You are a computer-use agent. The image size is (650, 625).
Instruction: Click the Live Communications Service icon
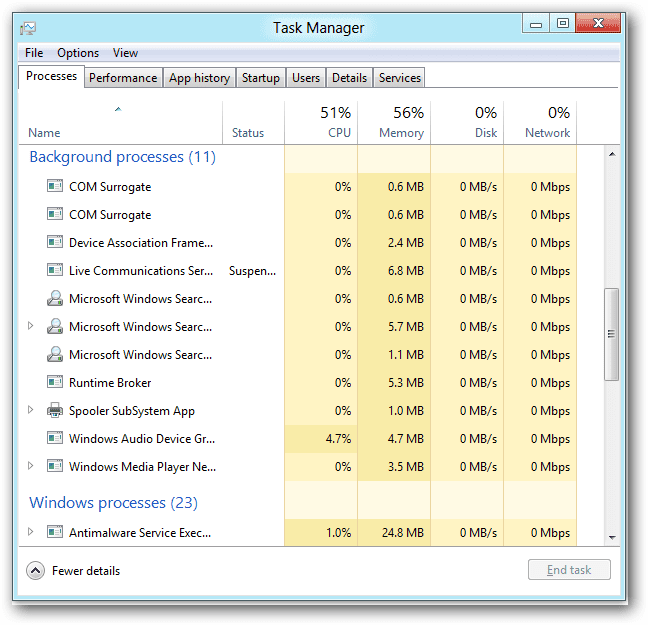(55, 271)
